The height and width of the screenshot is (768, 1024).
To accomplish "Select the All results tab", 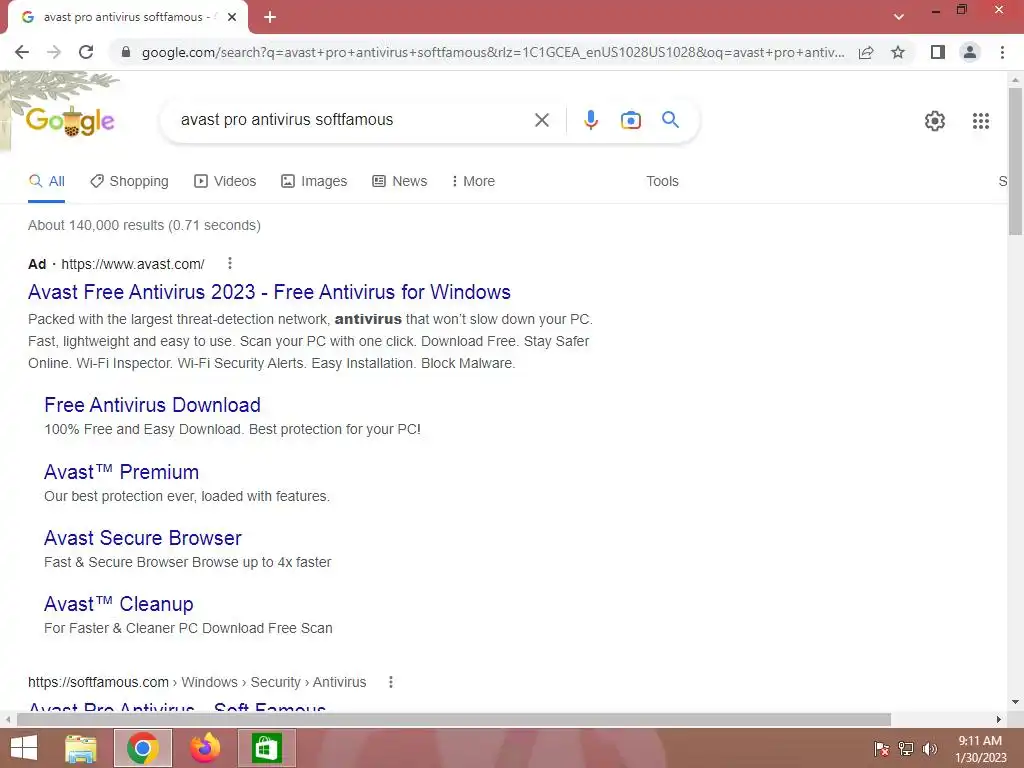I will coord(46,182).
